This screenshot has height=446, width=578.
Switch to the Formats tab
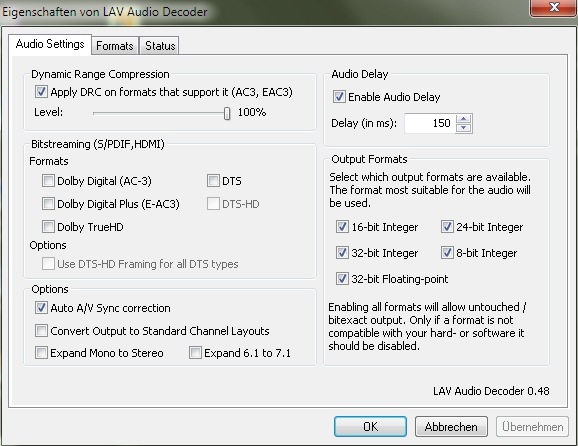(x=115, y=46)
